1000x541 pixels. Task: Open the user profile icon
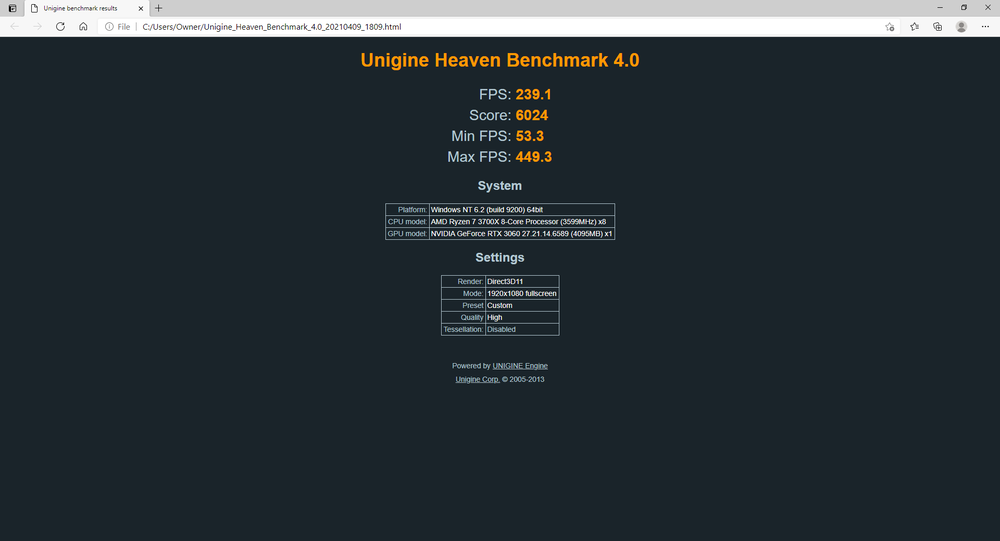[x=961, y=27]
